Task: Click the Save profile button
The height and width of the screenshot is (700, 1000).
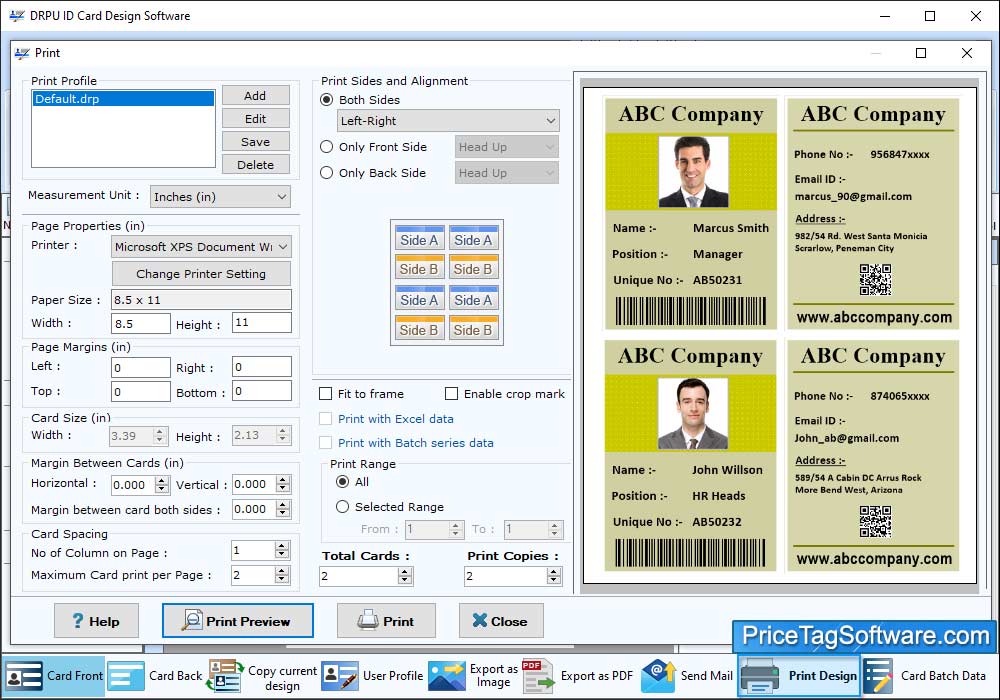Action: (255, 142)
